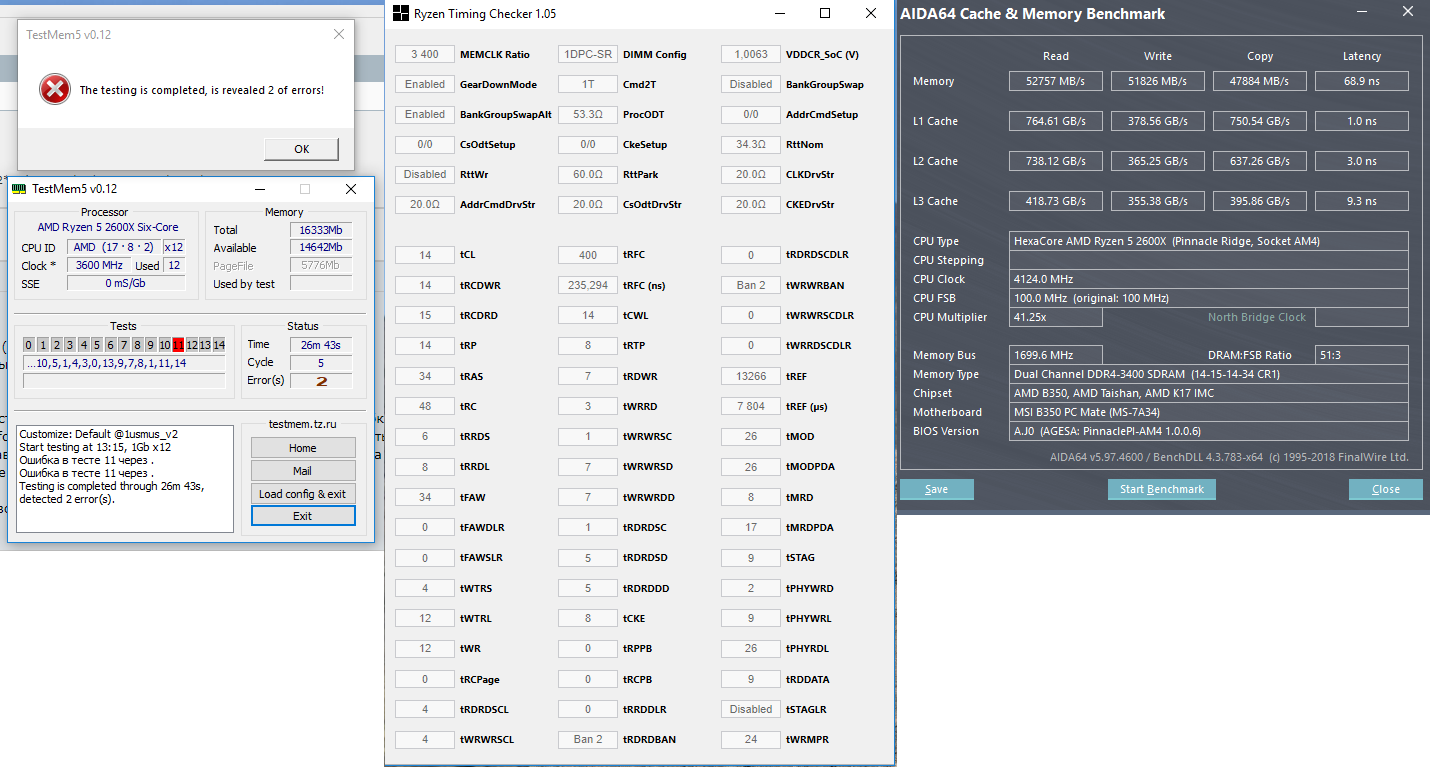Click the tRFC (ns) value field
The width and height of the screenshot is (1433, 772).
[588, 285]
